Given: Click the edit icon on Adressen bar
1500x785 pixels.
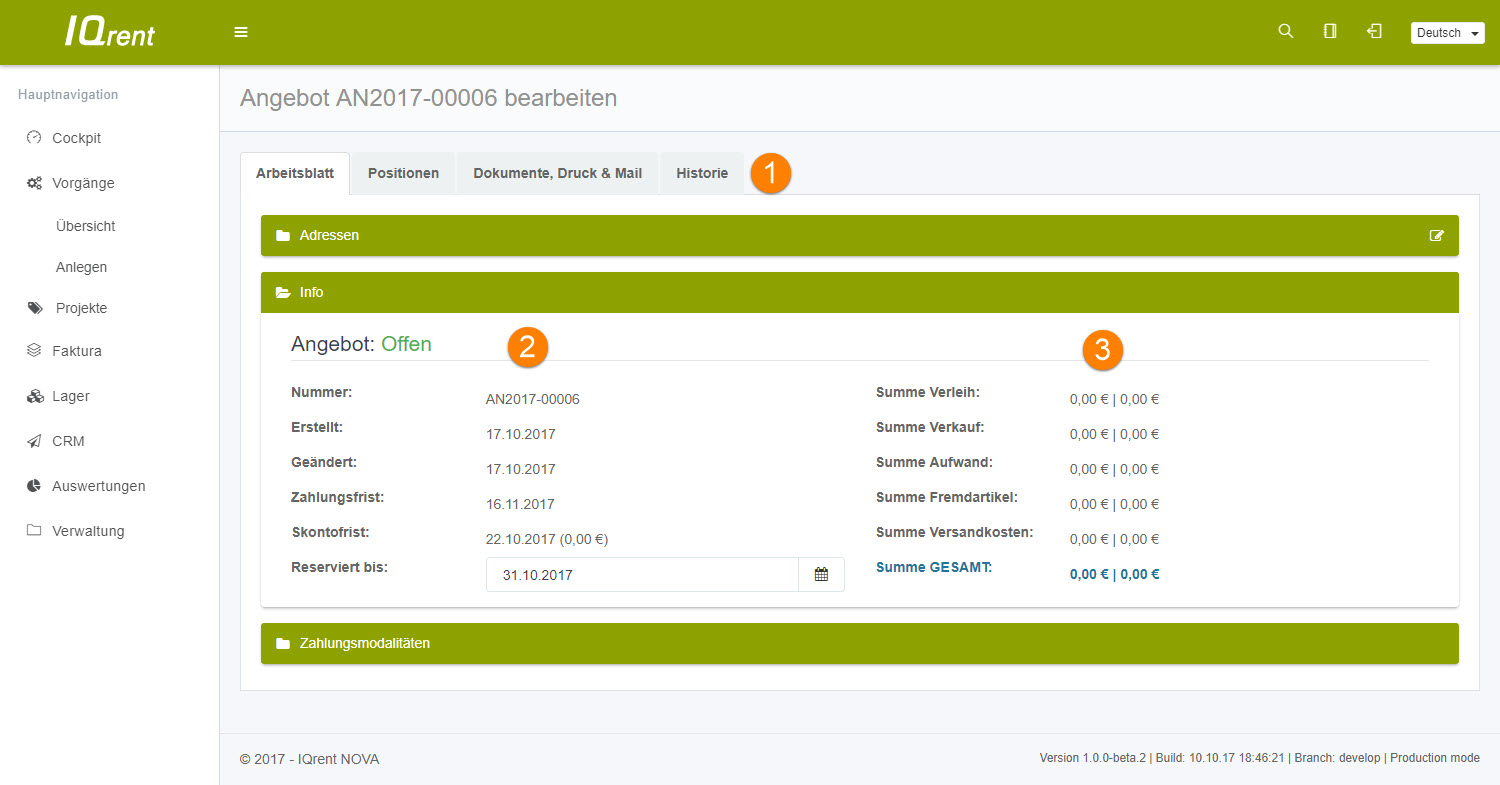Looking at the screenshot, I should click(1437, 236).
